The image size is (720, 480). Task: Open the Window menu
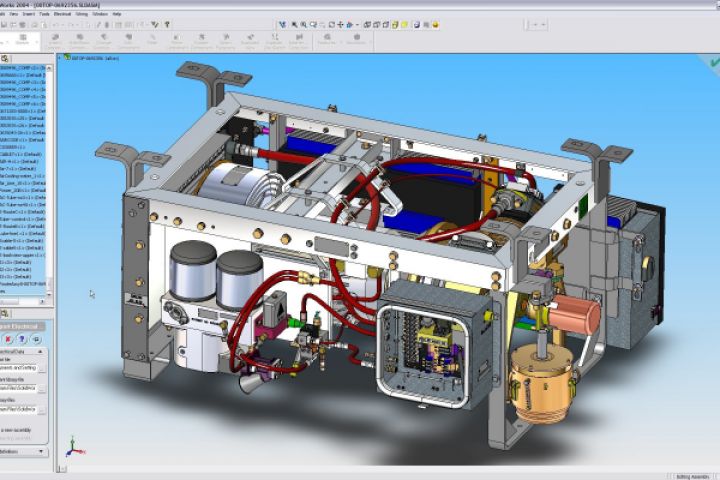pos(100,14)
